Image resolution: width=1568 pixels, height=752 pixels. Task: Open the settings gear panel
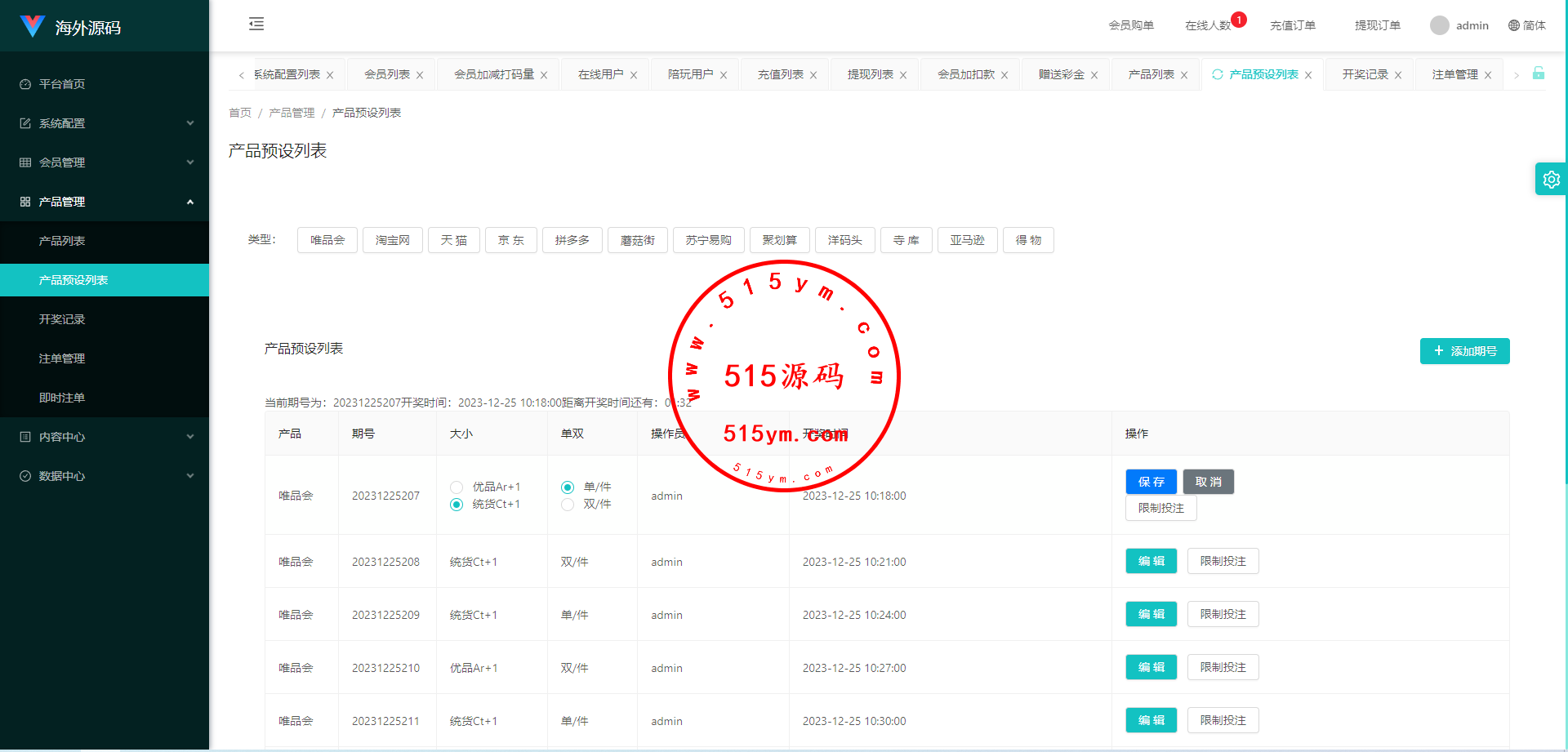tap(1551, 180)
